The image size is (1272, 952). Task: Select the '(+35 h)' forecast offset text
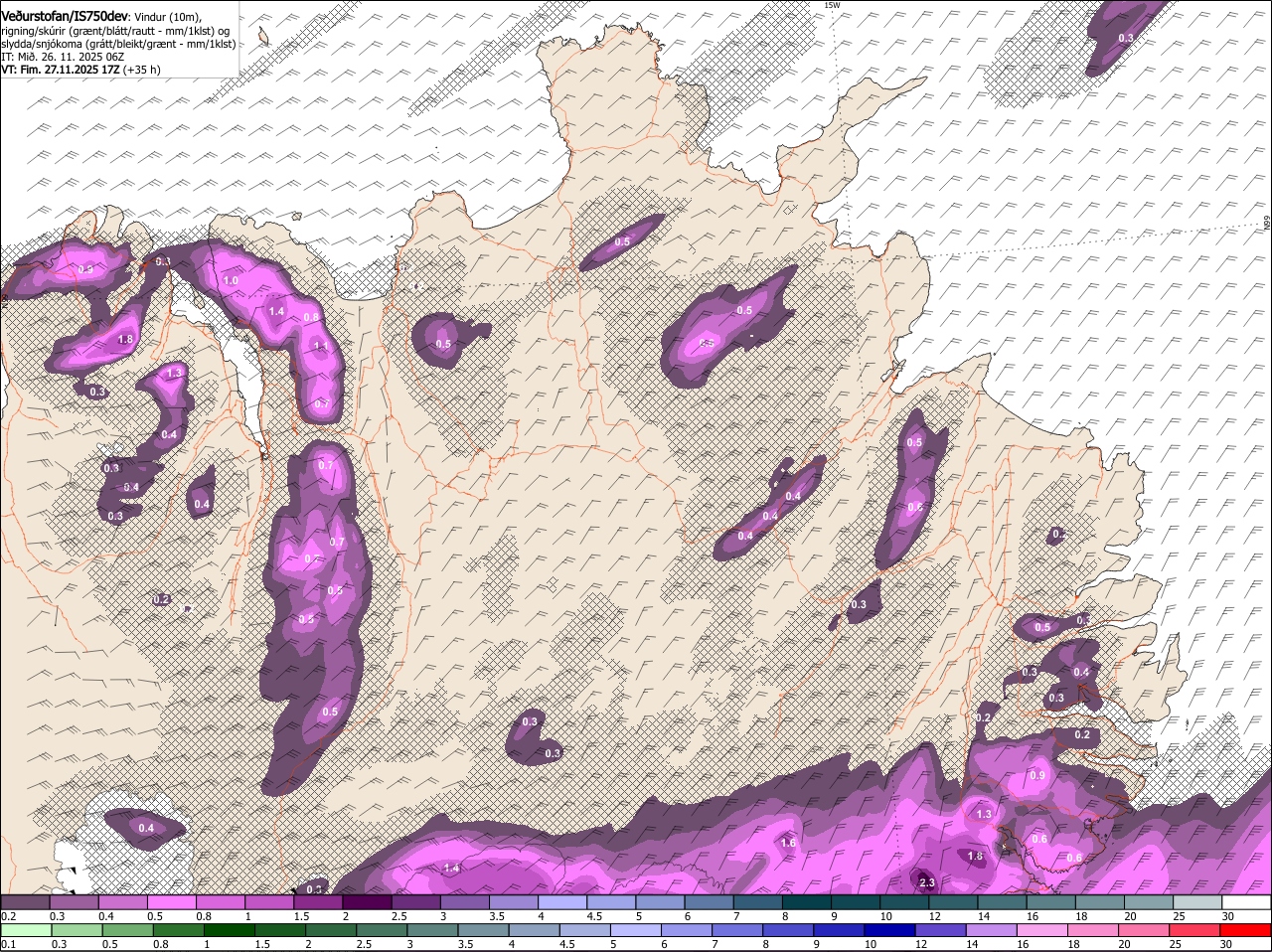142,70
